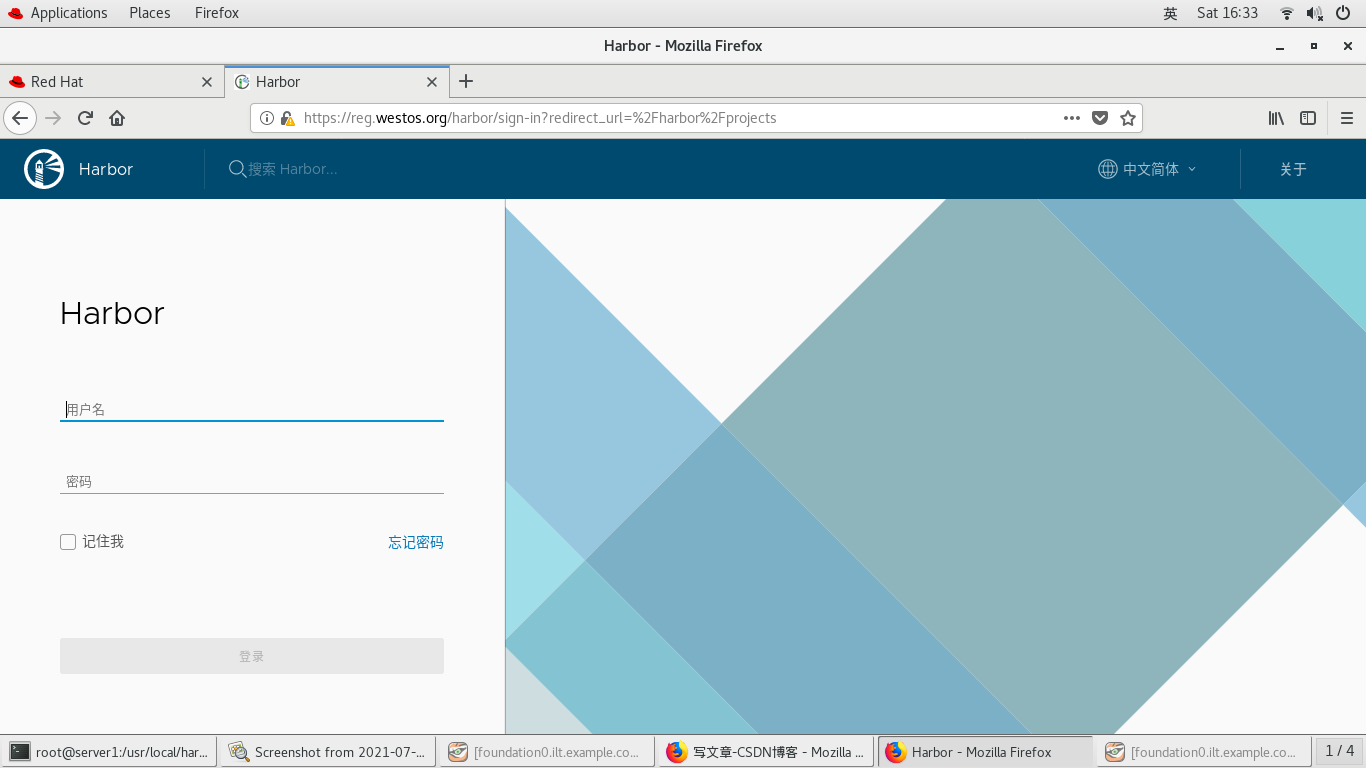Click the padlock warning icon in URL bar

288,118
